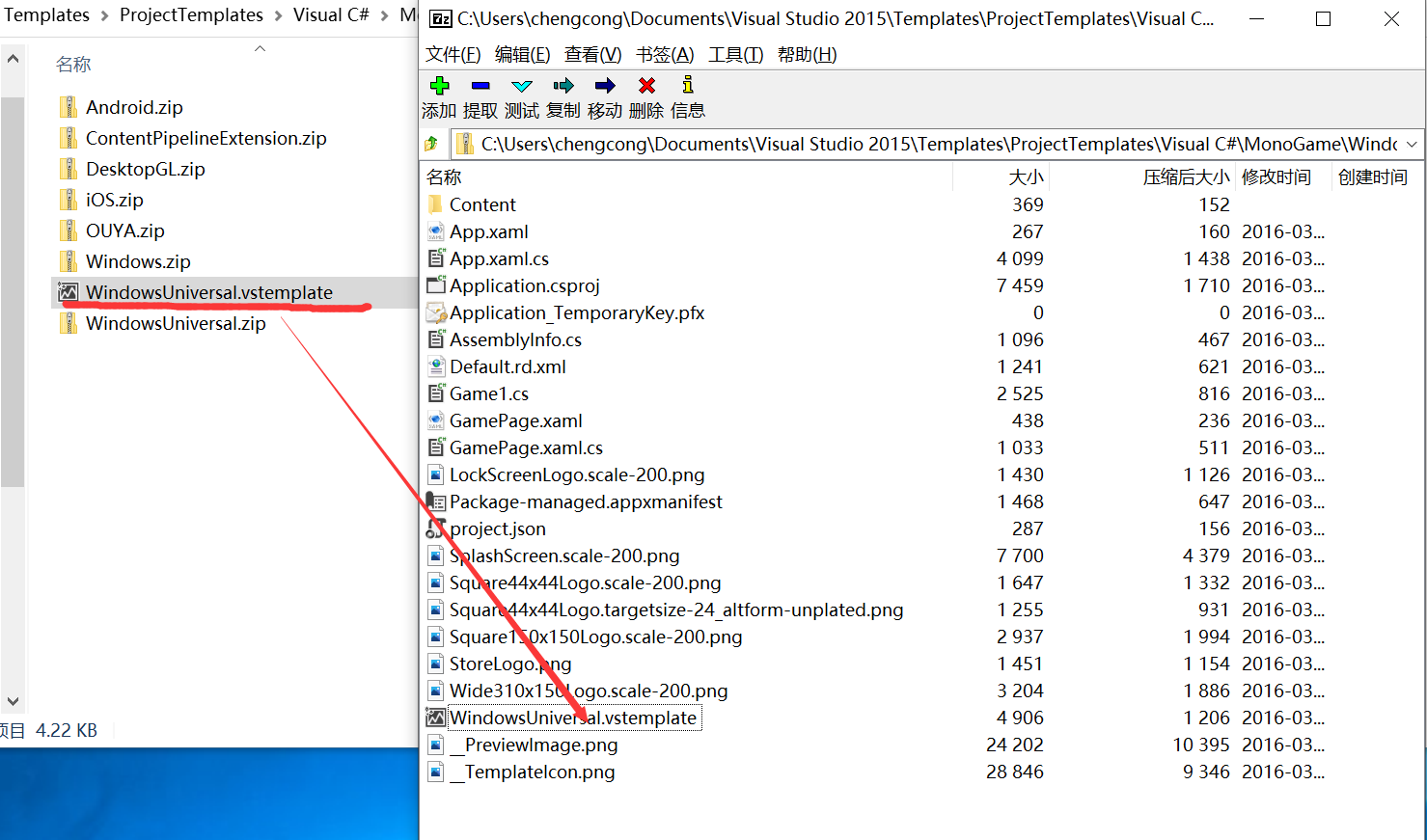Collapse the Explorer column header chevron

(x=260, y=48)
